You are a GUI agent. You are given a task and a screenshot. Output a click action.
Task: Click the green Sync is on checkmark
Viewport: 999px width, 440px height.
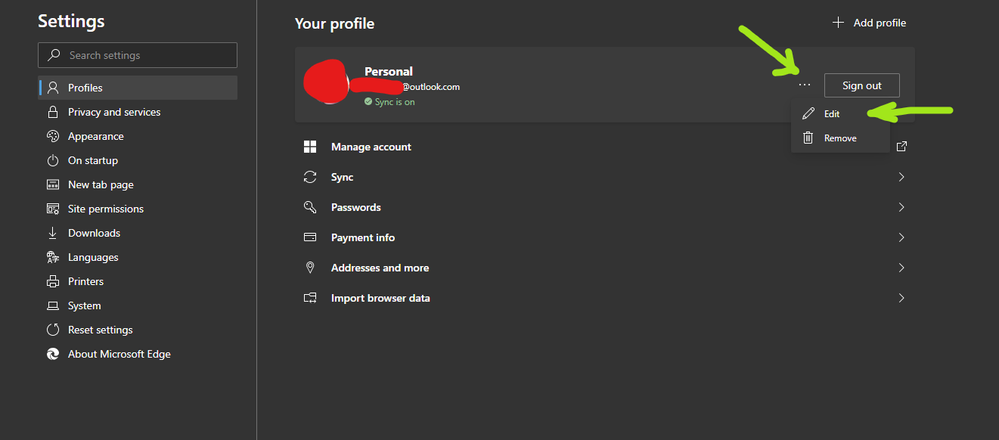(x=368, y=101)
